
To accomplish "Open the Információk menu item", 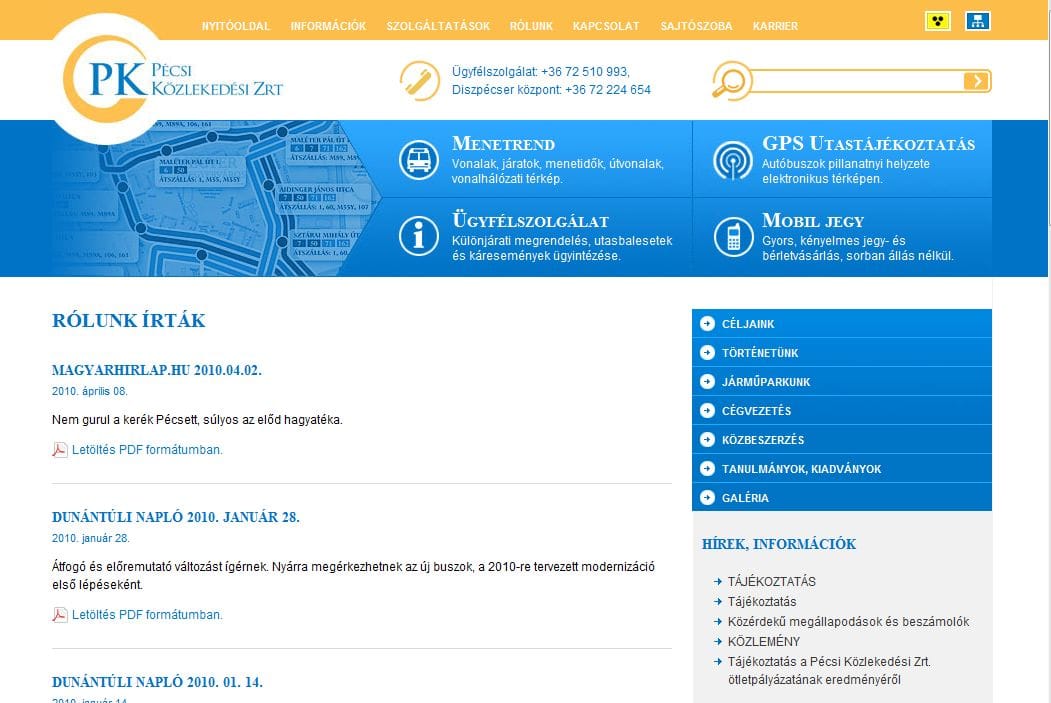I will (328, 26).
